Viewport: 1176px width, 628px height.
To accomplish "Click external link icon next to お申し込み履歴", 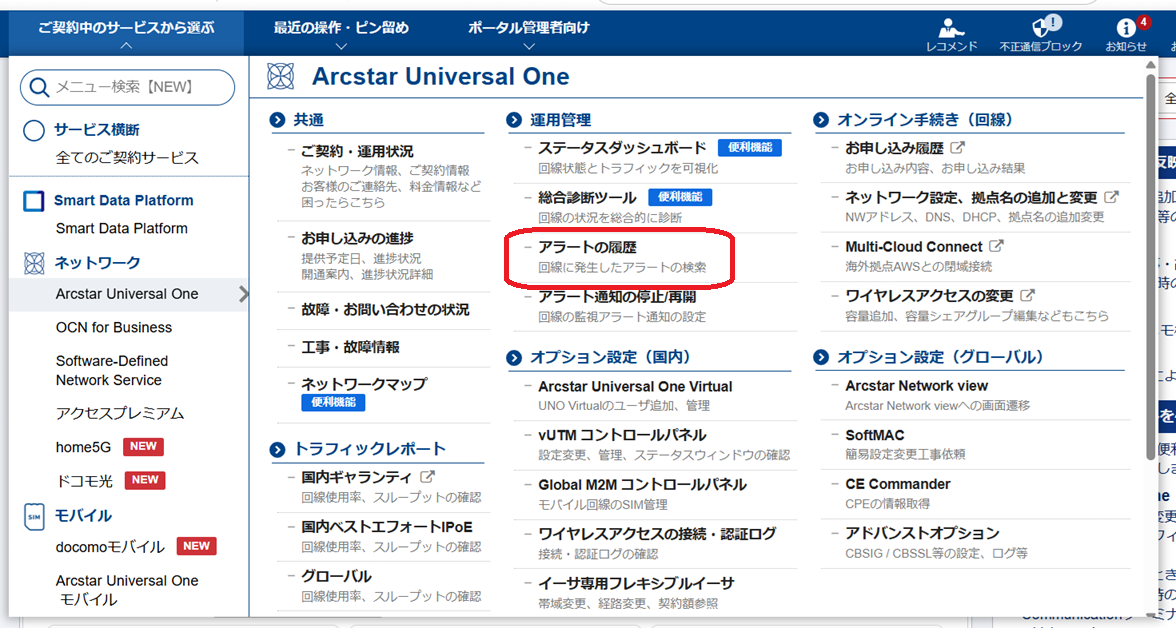I will 958,148.
